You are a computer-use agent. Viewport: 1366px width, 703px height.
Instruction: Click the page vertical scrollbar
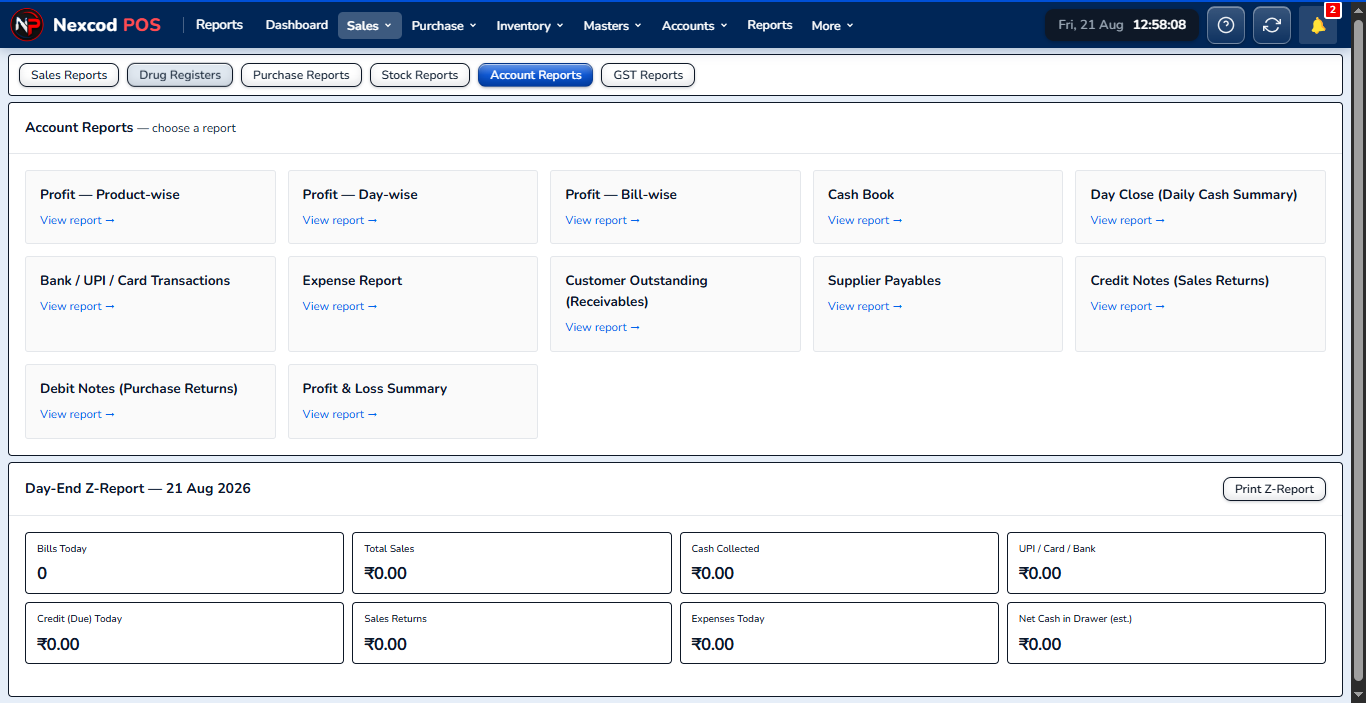[x=1358, y=351]
